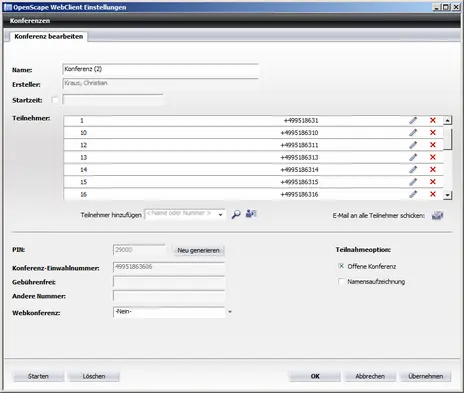Screen dimensions: 464x393
Task: Click the PIN field showing 29000
Action: (139, 250)
